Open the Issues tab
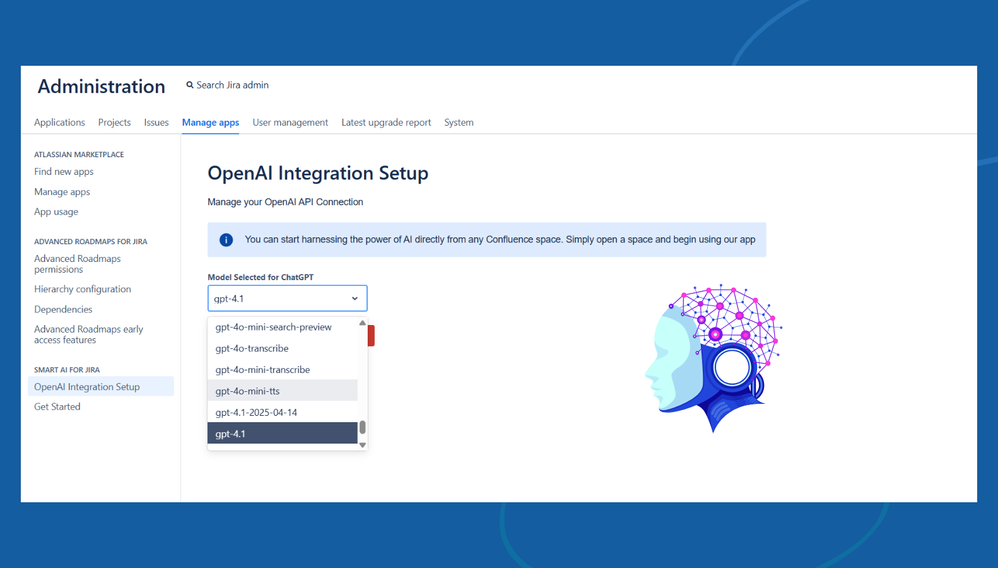998x568 pixels. point(156,122)
